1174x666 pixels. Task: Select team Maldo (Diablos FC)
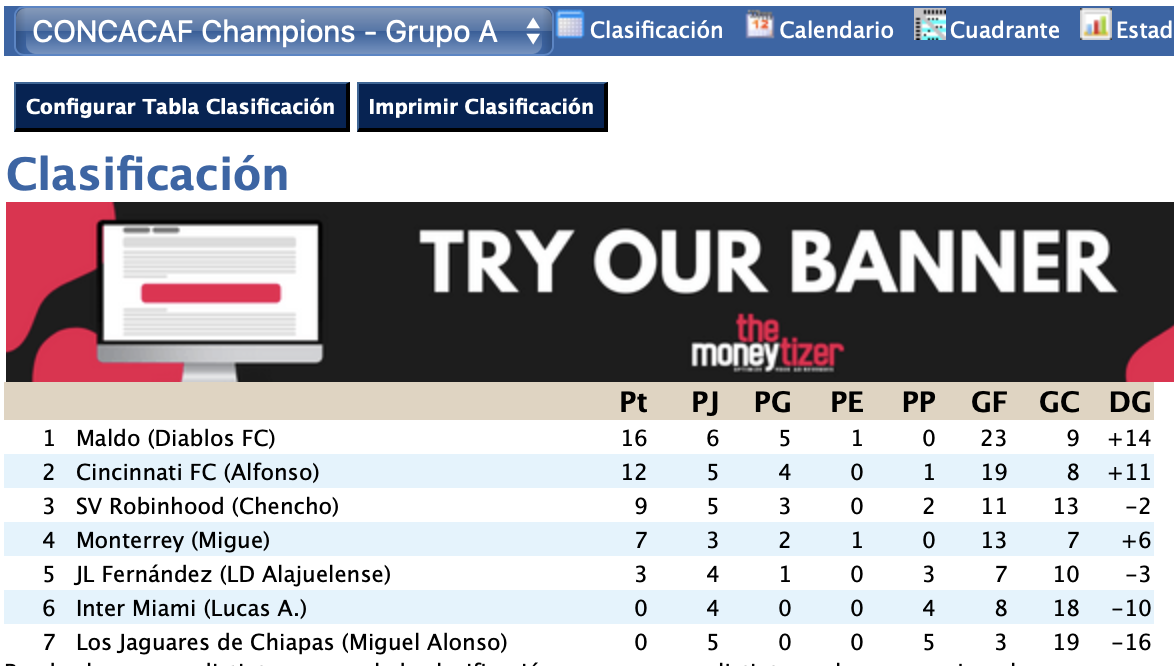pyautogui.click(x=175, y=438)
